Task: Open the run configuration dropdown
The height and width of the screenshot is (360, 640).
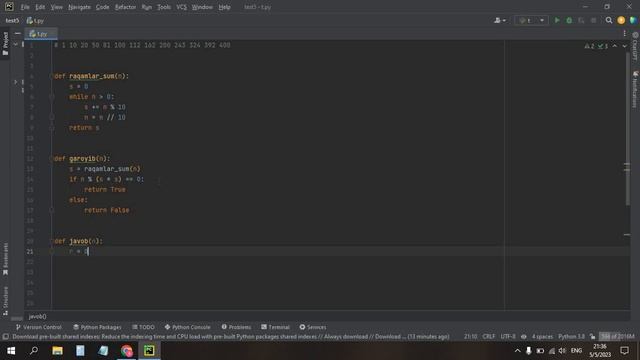Action: point(531,20)
